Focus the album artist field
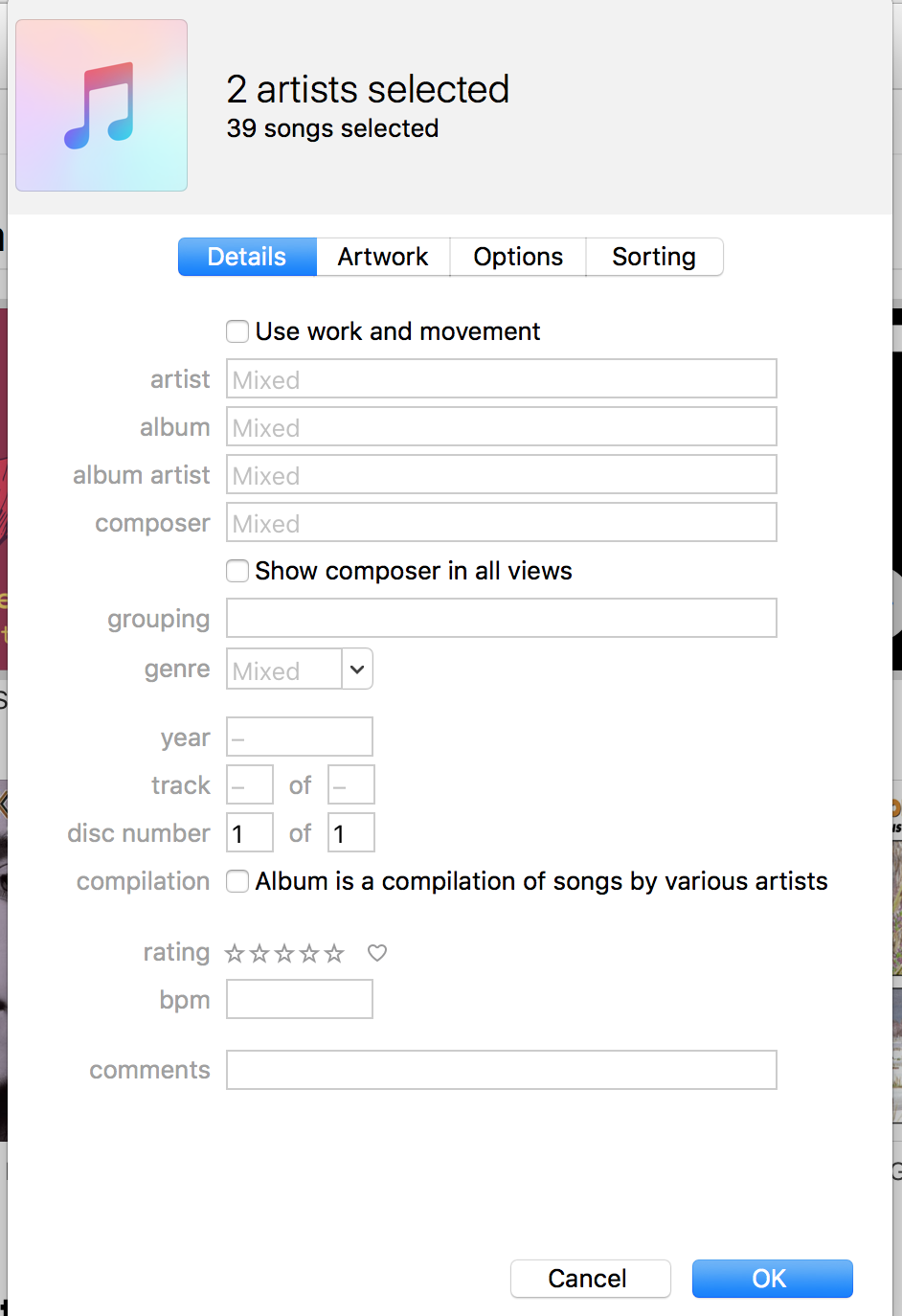 click(501, 475)
